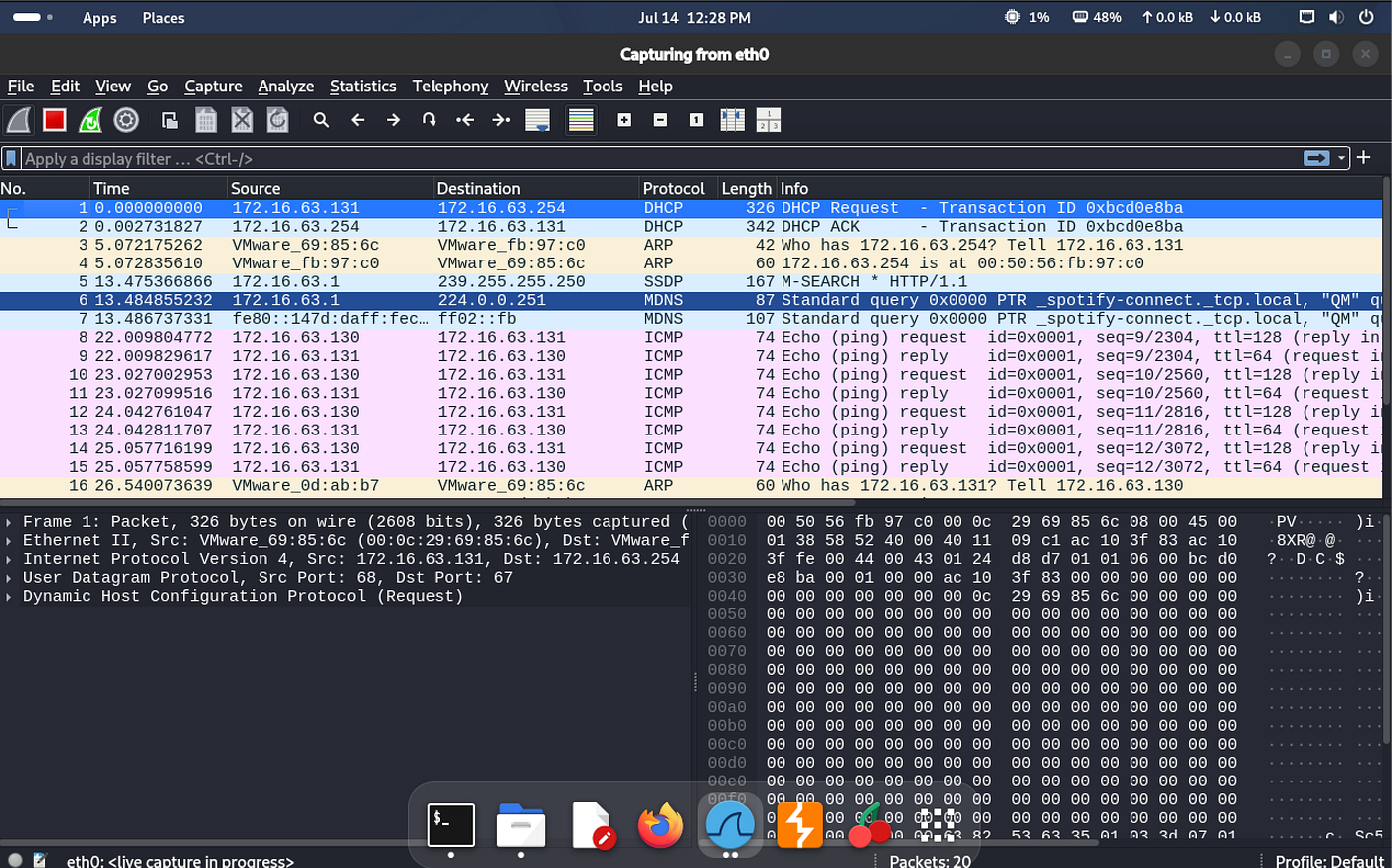This screenshot has width=1392, height=868.
Task: Open Find packet magnifier tool
Action: tap(321, 120)
